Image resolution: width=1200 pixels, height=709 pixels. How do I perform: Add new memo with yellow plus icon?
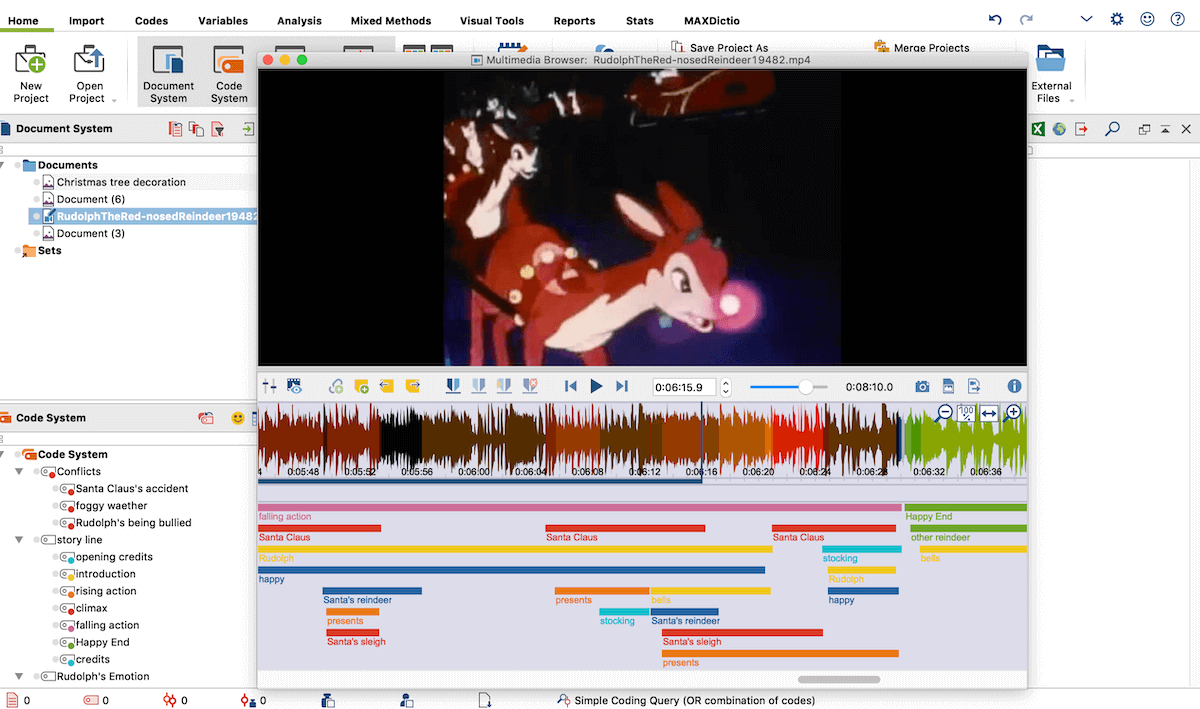[362, 386]
